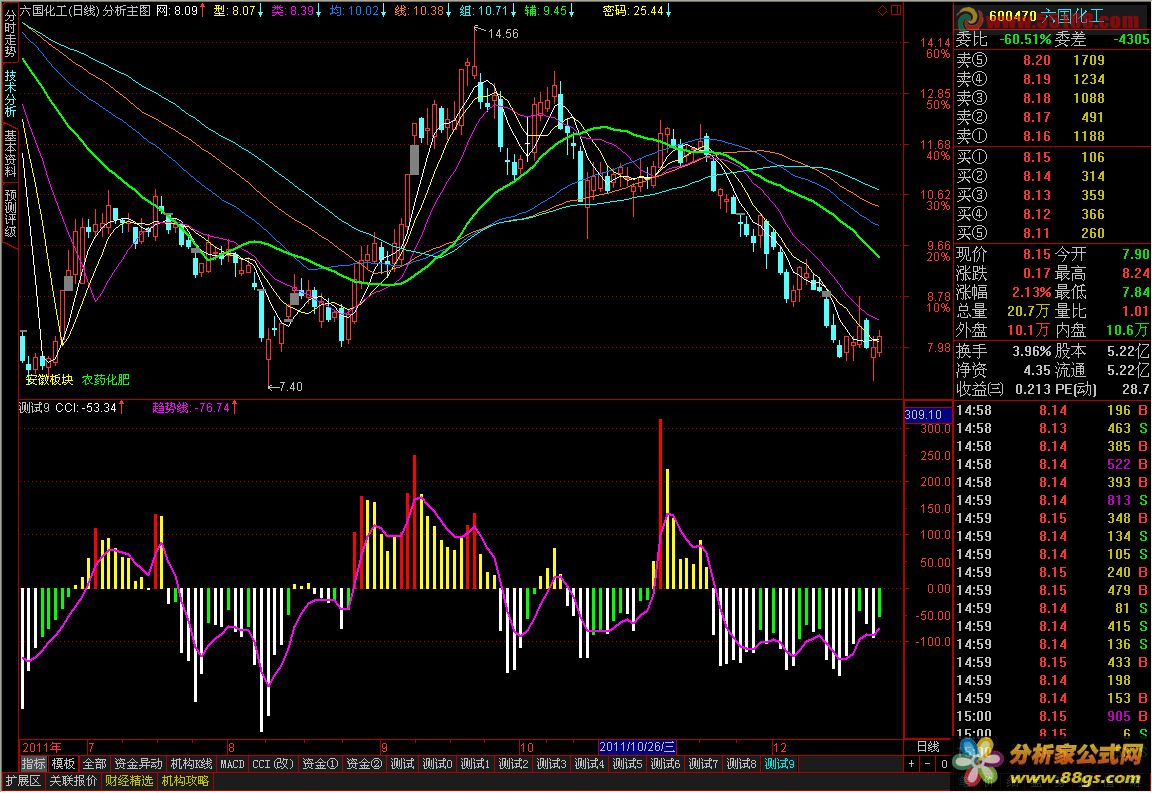This screenshot has height=793, width=1152.
Task: Switch to the 资金② indicator tab
Action: tap(364, 764)
